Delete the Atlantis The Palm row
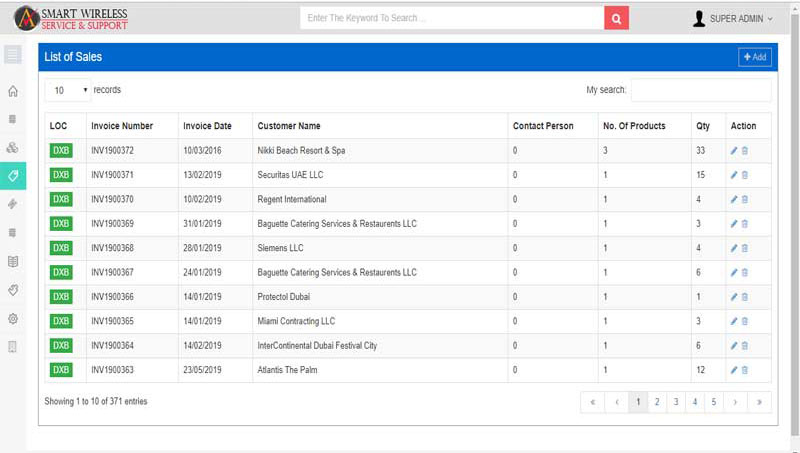 (x=745, y=370)
